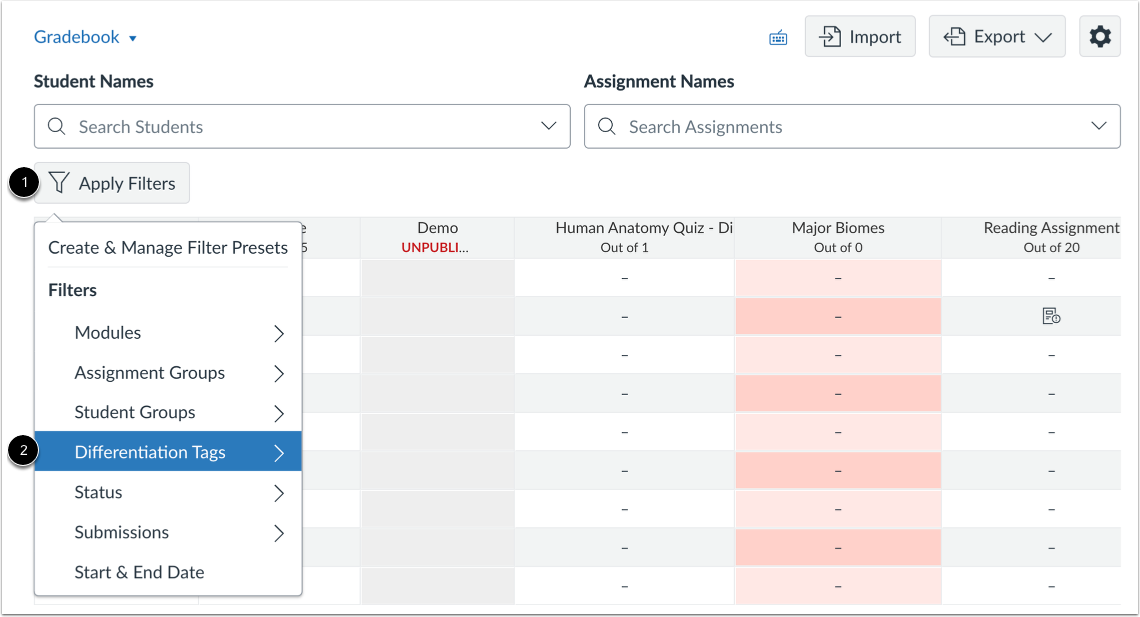Open Gradebook settings via the gear icon

[1100, 36]
